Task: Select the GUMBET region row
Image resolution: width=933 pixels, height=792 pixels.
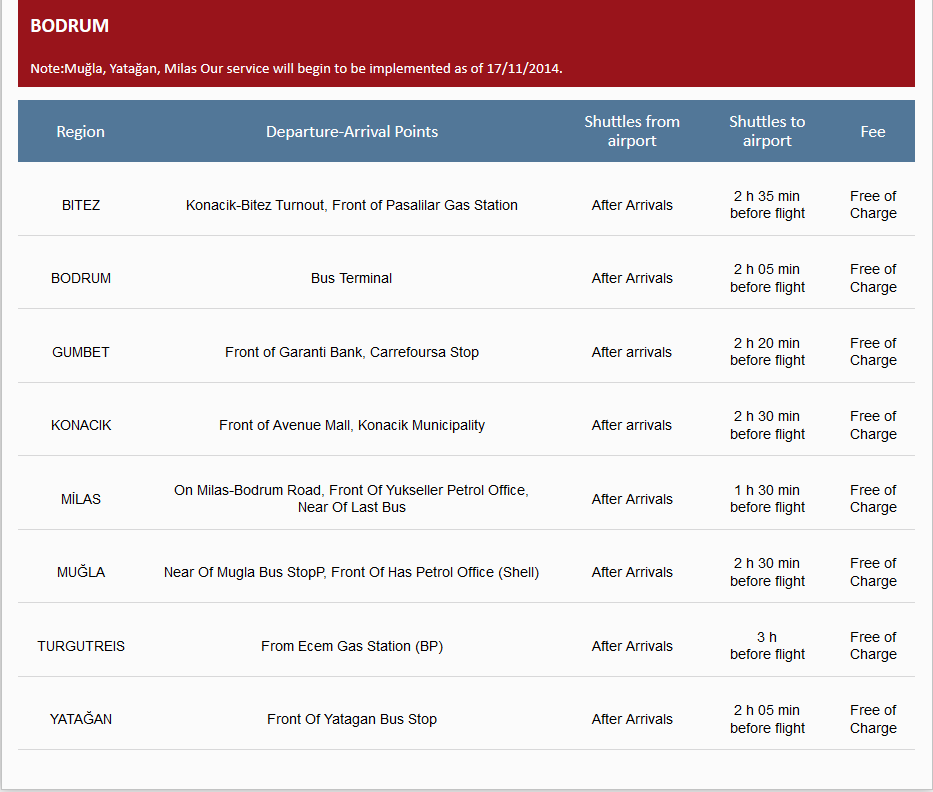Action: (81, 352)
